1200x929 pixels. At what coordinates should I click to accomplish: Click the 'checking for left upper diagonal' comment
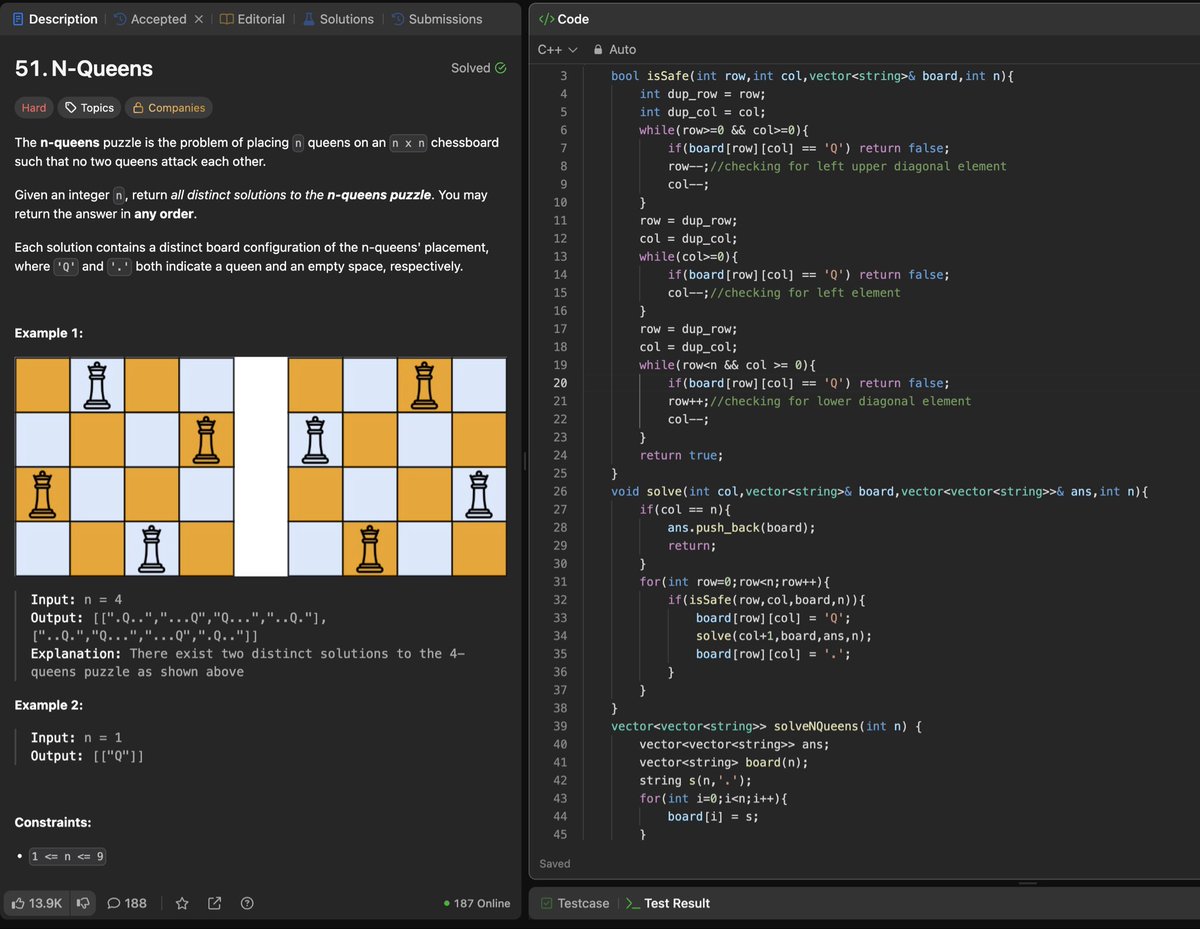click(858, 166)
